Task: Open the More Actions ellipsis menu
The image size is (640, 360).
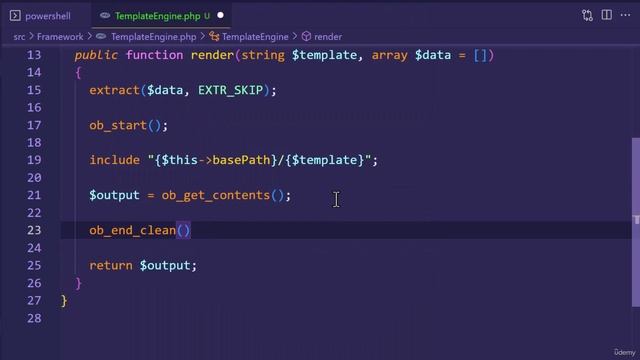Action: point(625,16)
